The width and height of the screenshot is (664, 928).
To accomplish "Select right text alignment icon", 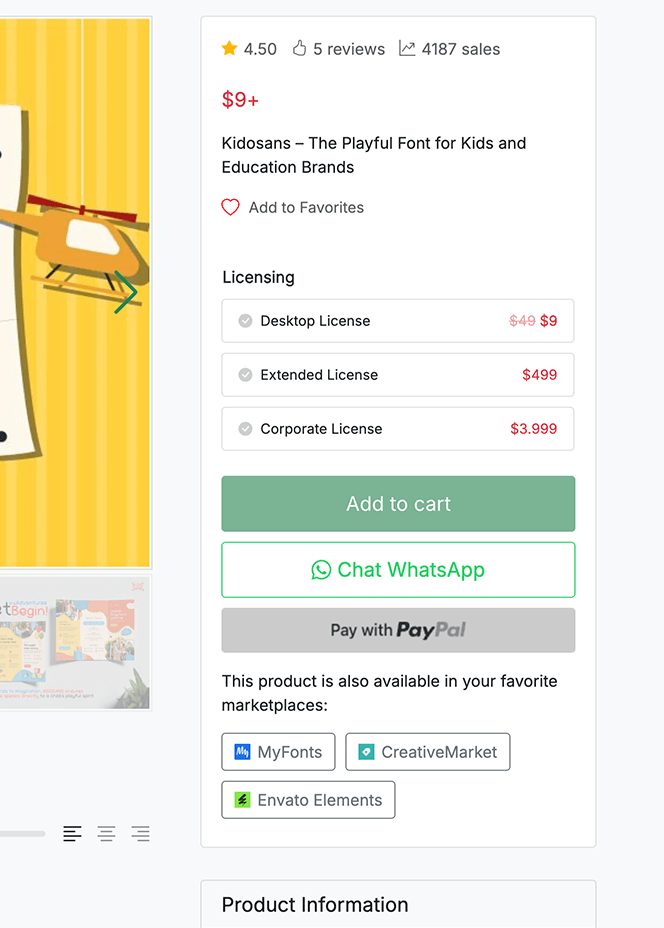I will click(x=140, y=833).
